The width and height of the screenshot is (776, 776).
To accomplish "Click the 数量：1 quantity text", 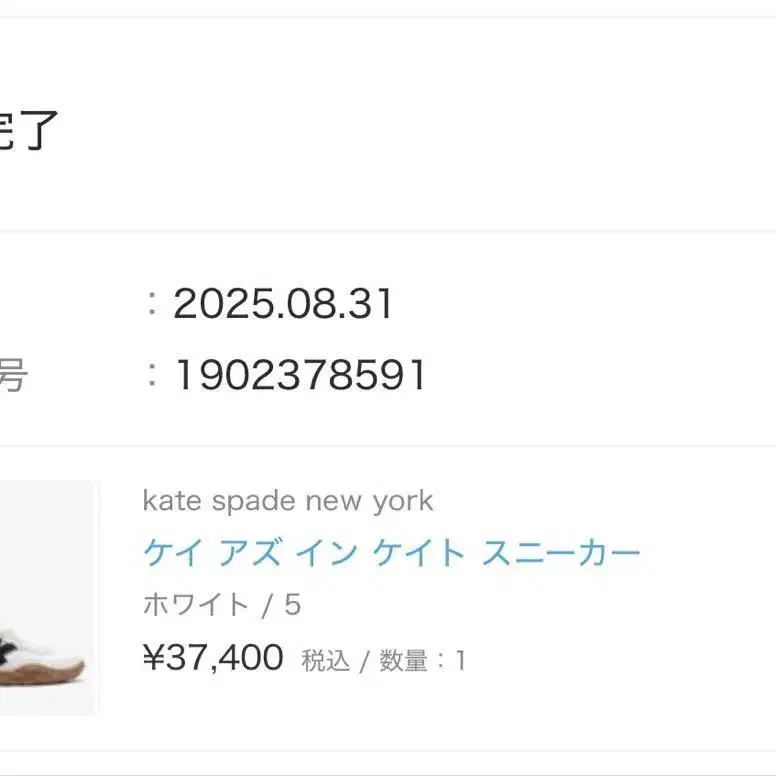I will pyautogui.click(x=420, y=661).
